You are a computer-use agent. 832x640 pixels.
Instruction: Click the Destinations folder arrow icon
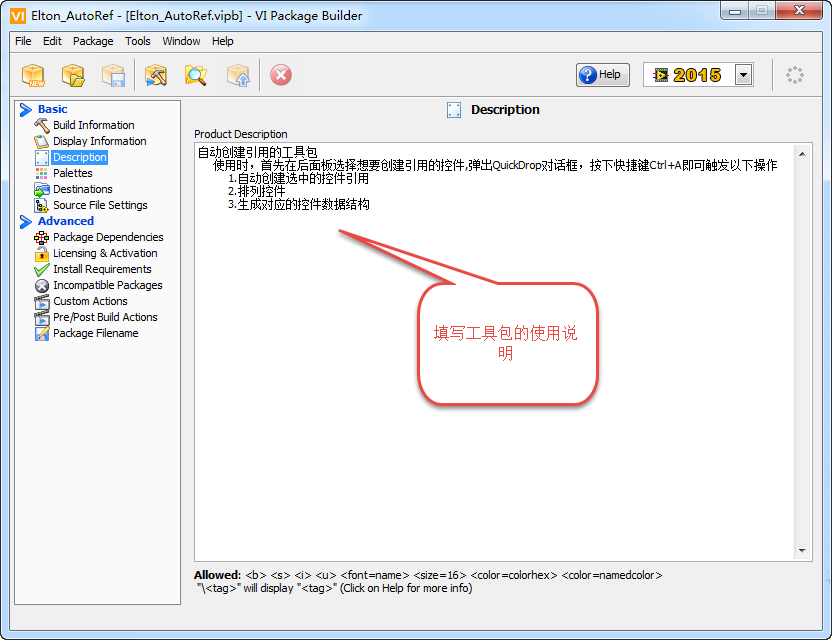(x=41, y=189)
